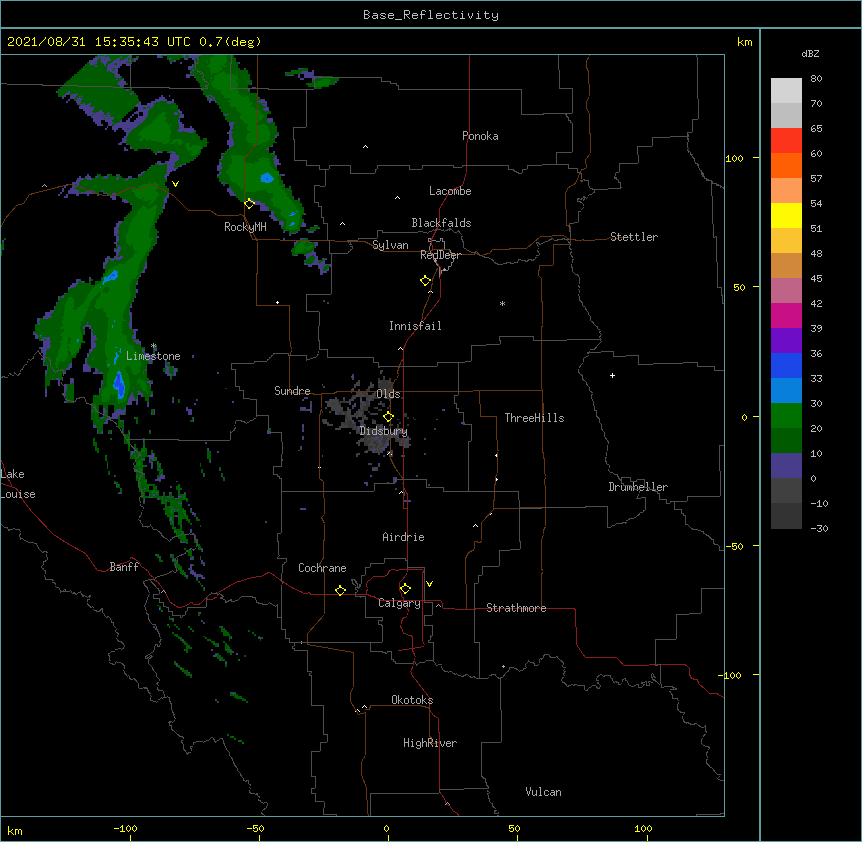
Task: Click the Lacombe city label
Action: pos(450,191)
